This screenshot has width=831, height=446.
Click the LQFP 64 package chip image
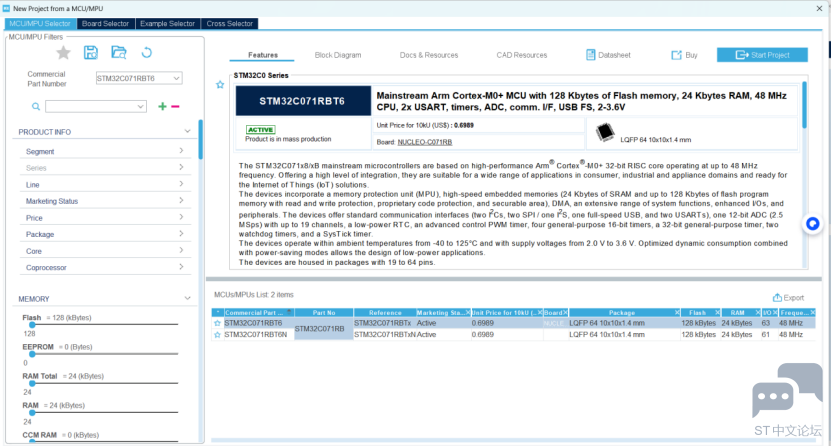(x=604, y=132)
